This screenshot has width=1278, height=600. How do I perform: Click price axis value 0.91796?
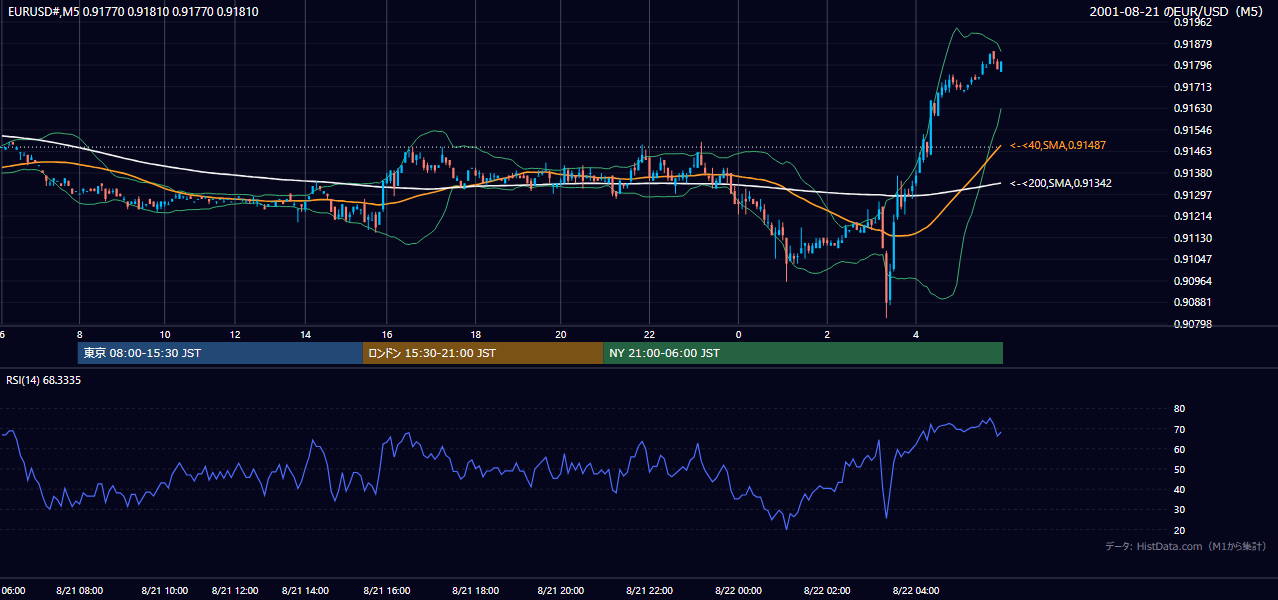(x=1193, y=66)
